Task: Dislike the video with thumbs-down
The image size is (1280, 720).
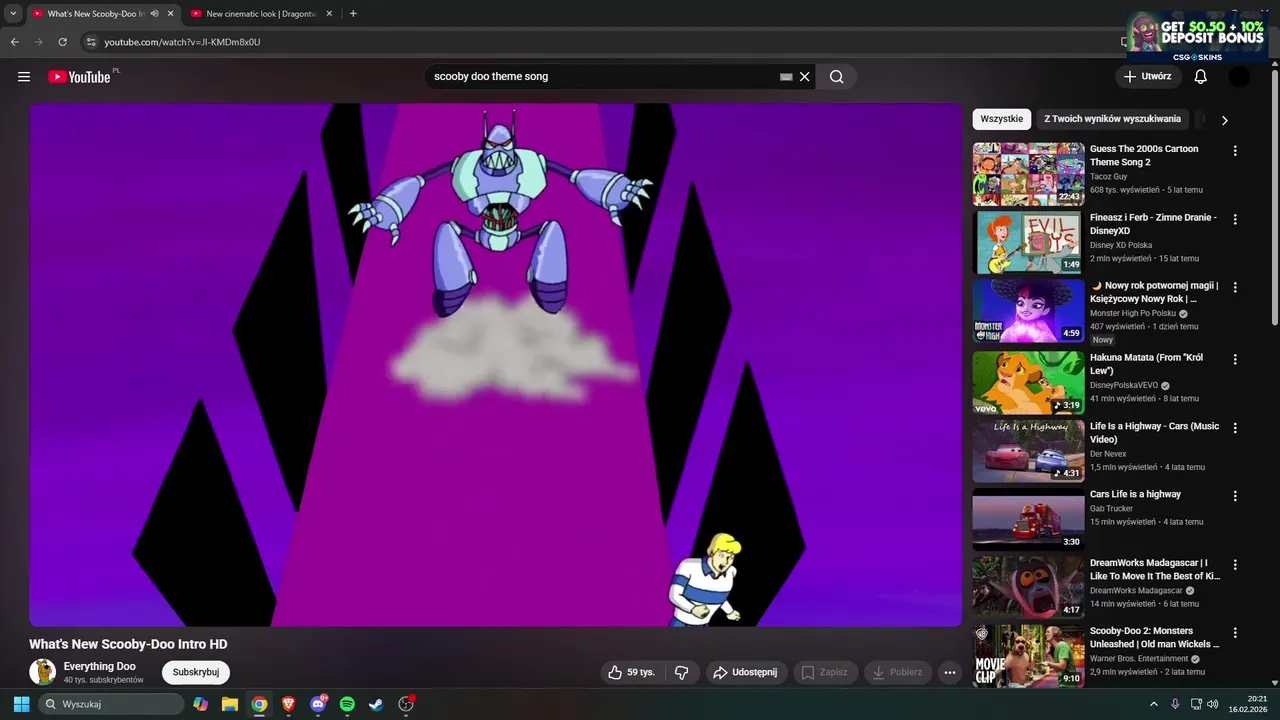Action: (x=681, y=673)
